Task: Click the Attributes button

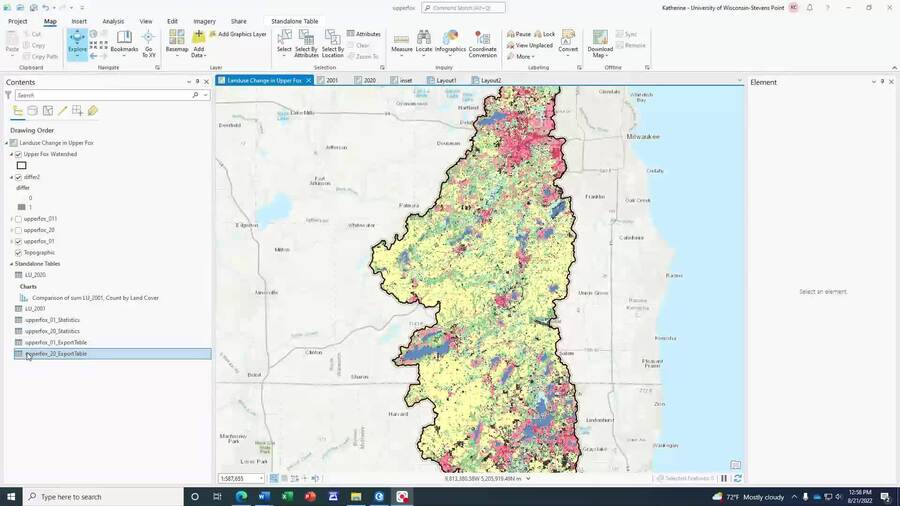Action: tap(364, 34)
